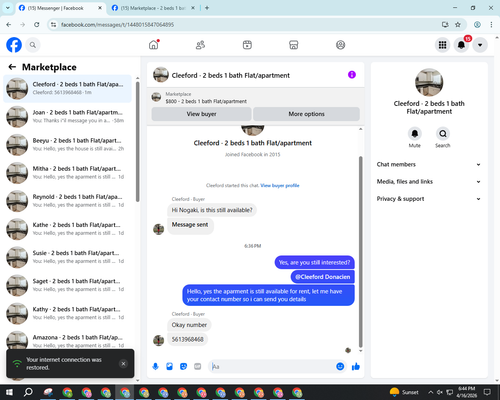Open the profile circle icon in navigation
This screenshot has height=400, width=500.
tap(340, 45)
